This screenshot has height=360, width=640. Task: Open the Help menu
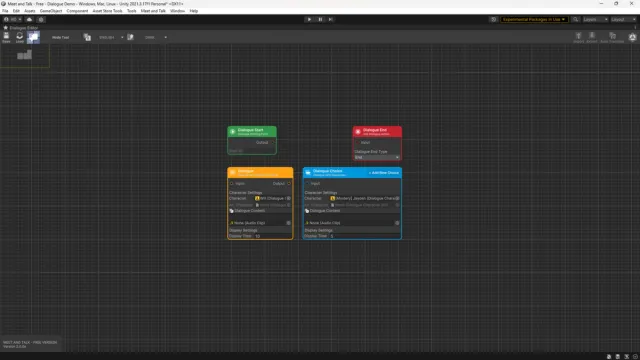(x=193, y=11)
